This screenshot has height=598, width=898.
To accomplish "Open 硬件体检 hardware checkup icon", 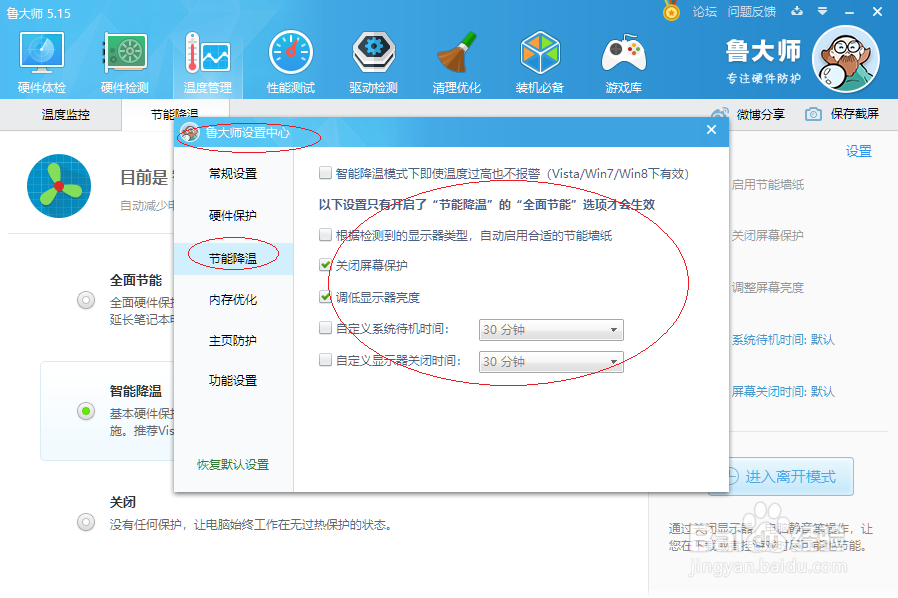I will tap(42, 53).
